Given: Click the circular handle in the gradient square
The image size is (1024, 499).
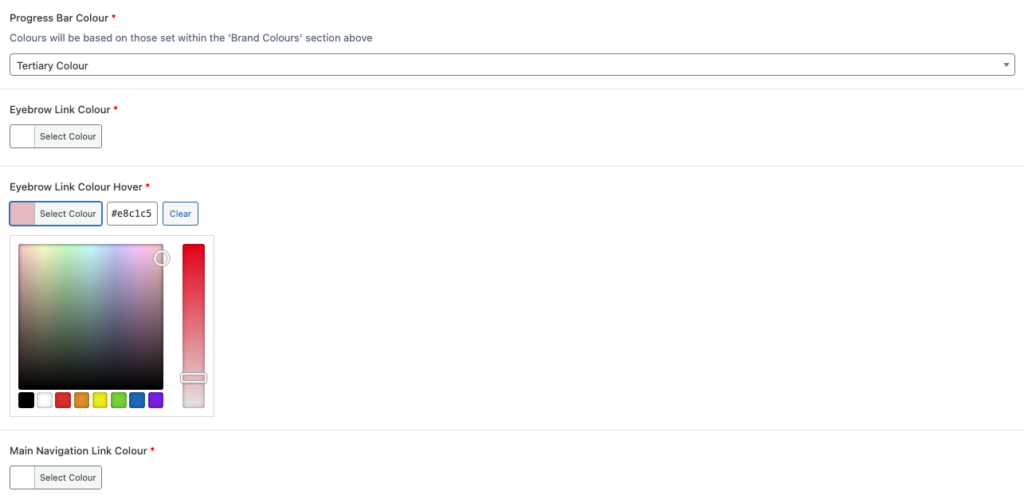Looking at the screenshot, I should [x=161, y=258].
